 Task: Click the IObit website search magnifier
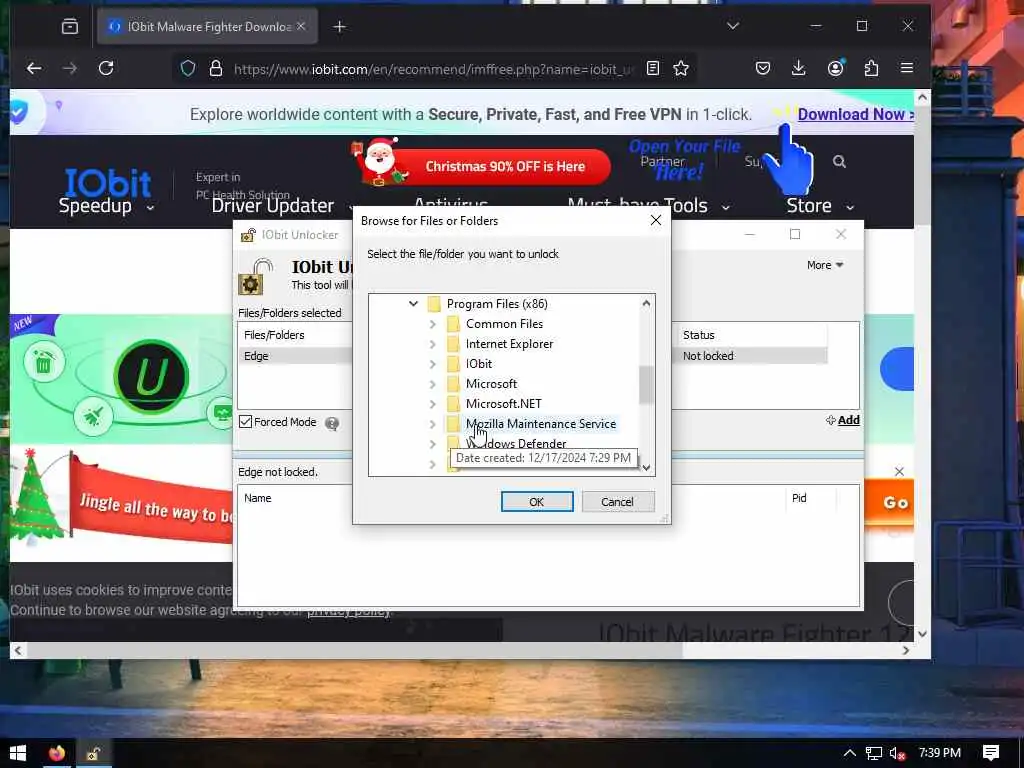pos(839,161)
